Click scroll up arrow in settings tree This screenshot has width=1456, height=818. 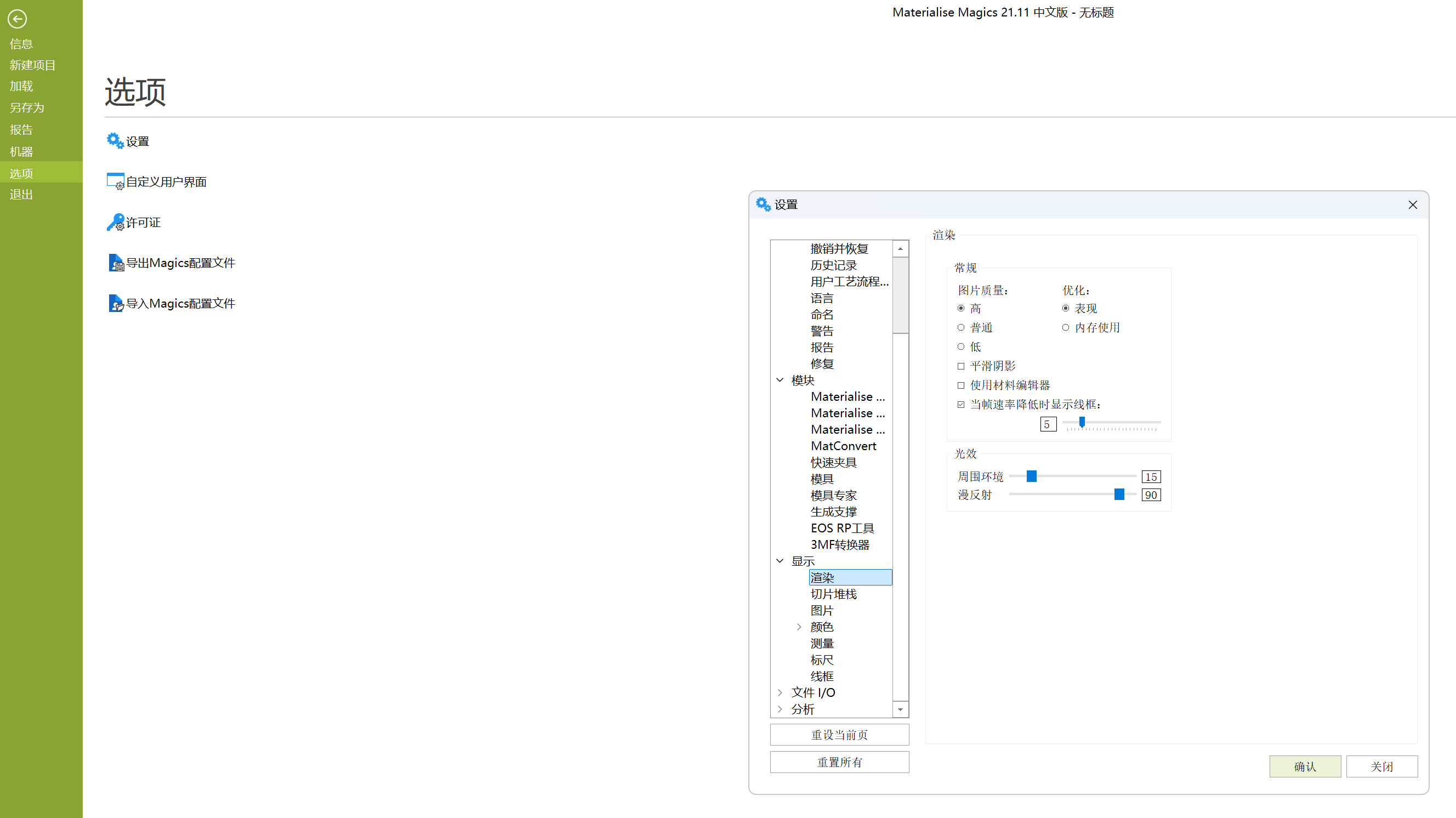coord(900,249)
